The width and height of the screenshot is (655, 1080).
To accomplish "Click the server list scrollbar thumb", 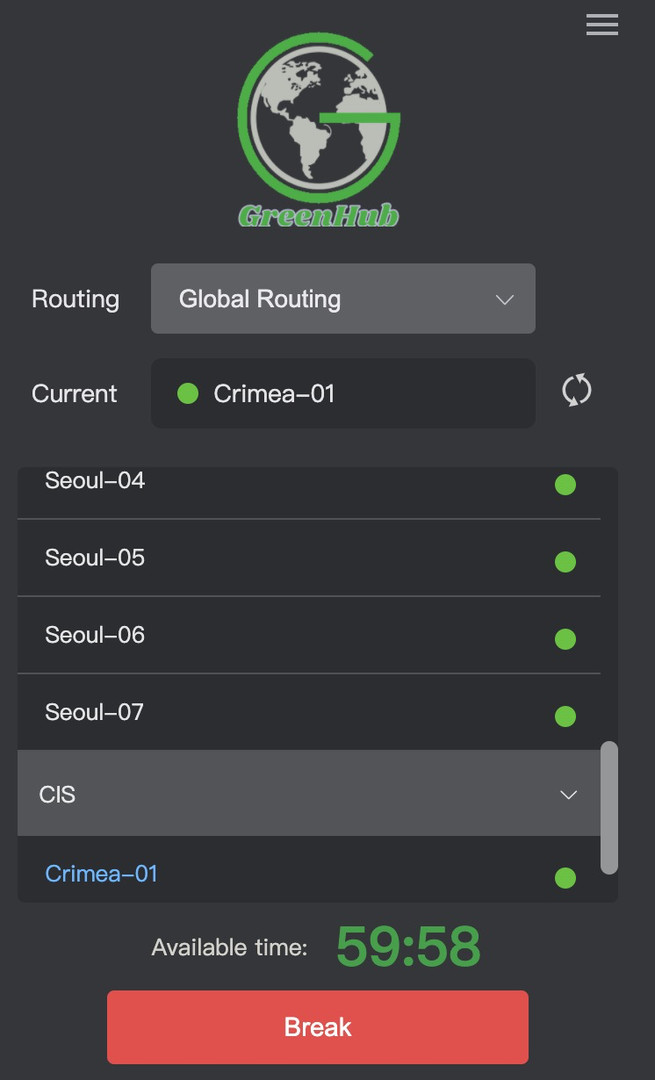I will pos(609,807).
